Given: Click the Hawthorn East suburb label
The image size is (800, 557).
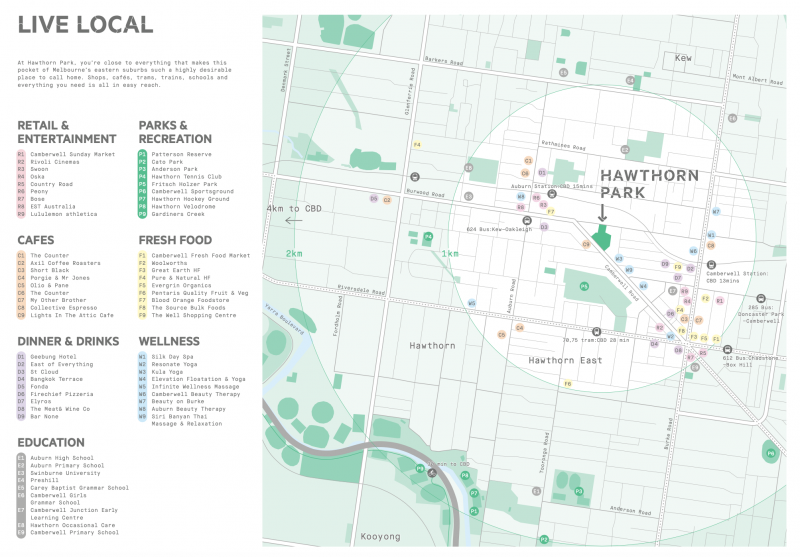Looking at the screenshot, I should 565,361.
